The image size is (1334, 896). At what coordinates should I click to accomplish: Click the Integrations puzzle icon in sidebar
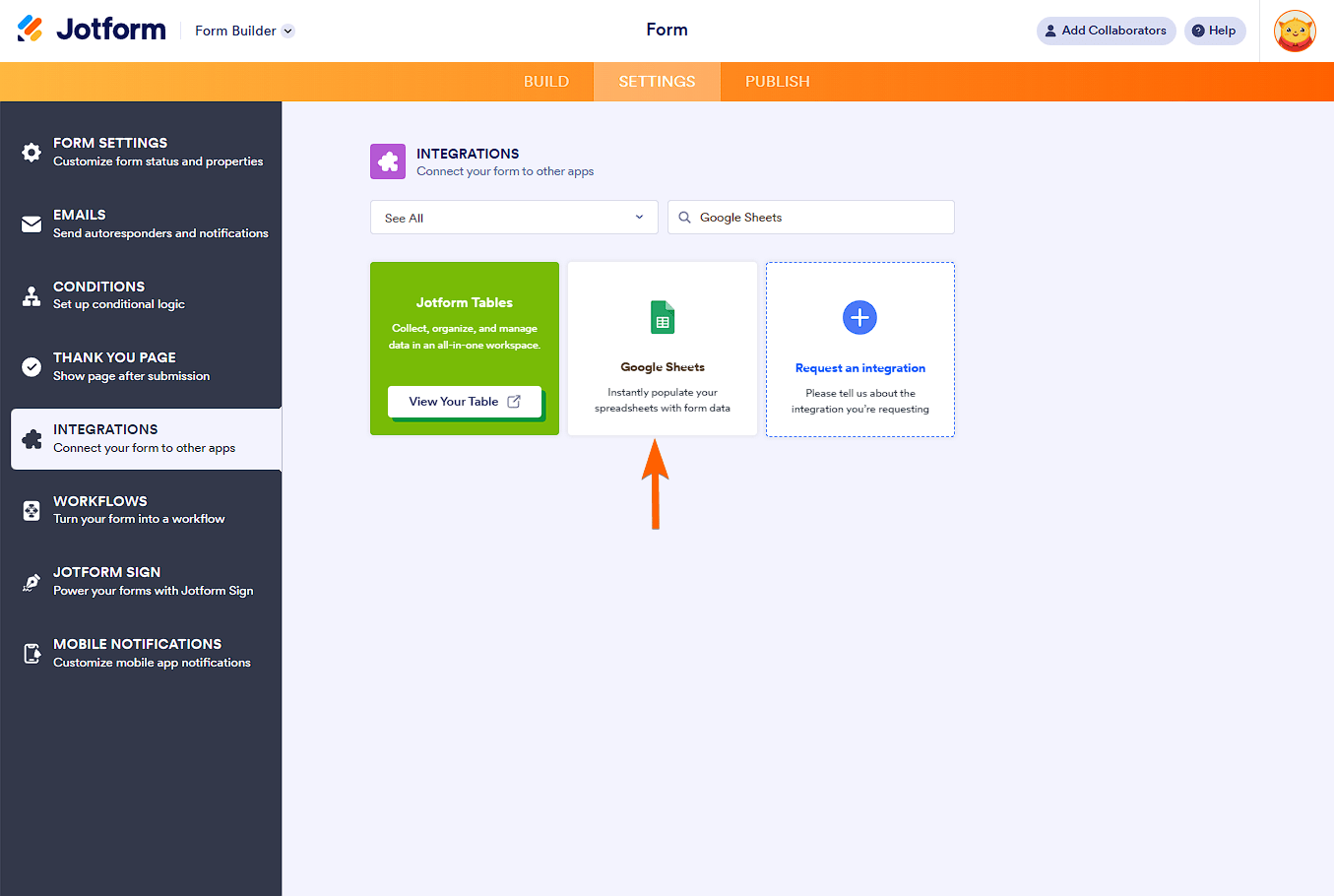tap(29, 438)
